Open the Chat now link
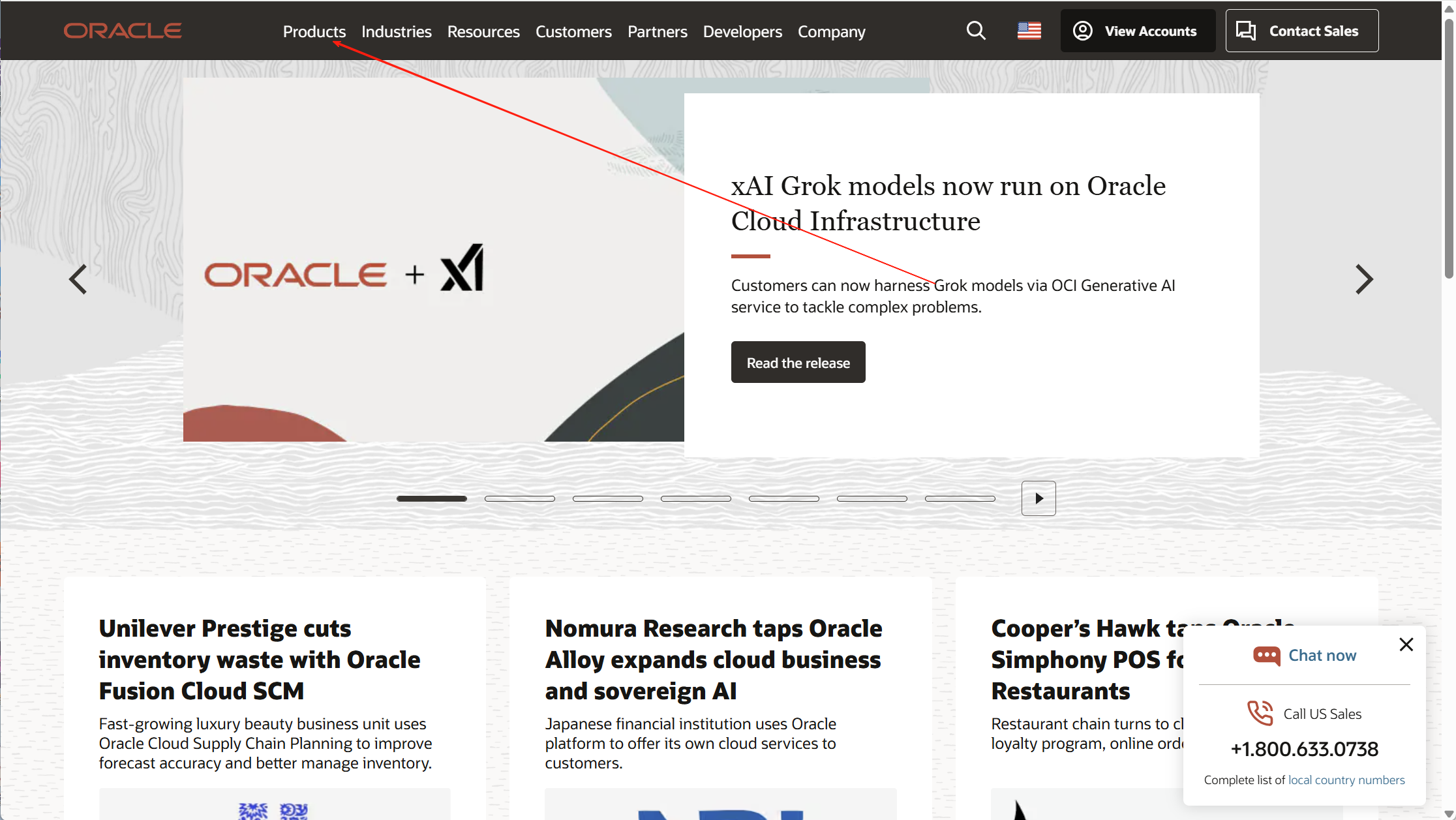The width and height of the screenshot is (1456, 820). point(1322,656)
